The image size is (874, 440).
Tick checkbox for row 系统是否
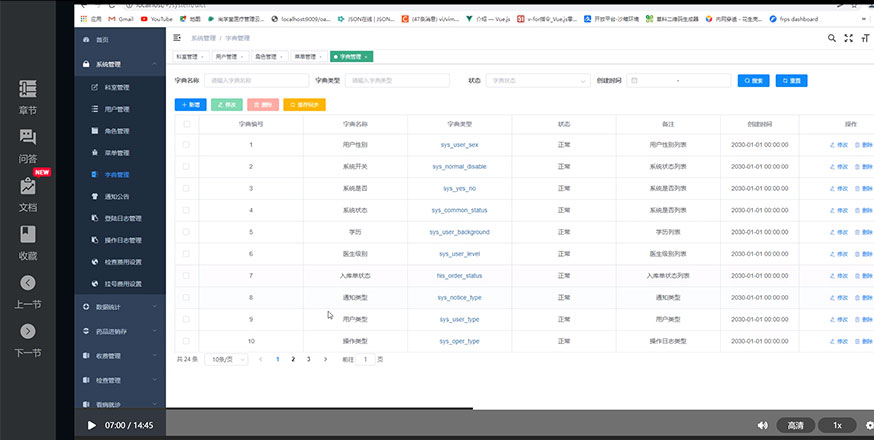point(186,188)
